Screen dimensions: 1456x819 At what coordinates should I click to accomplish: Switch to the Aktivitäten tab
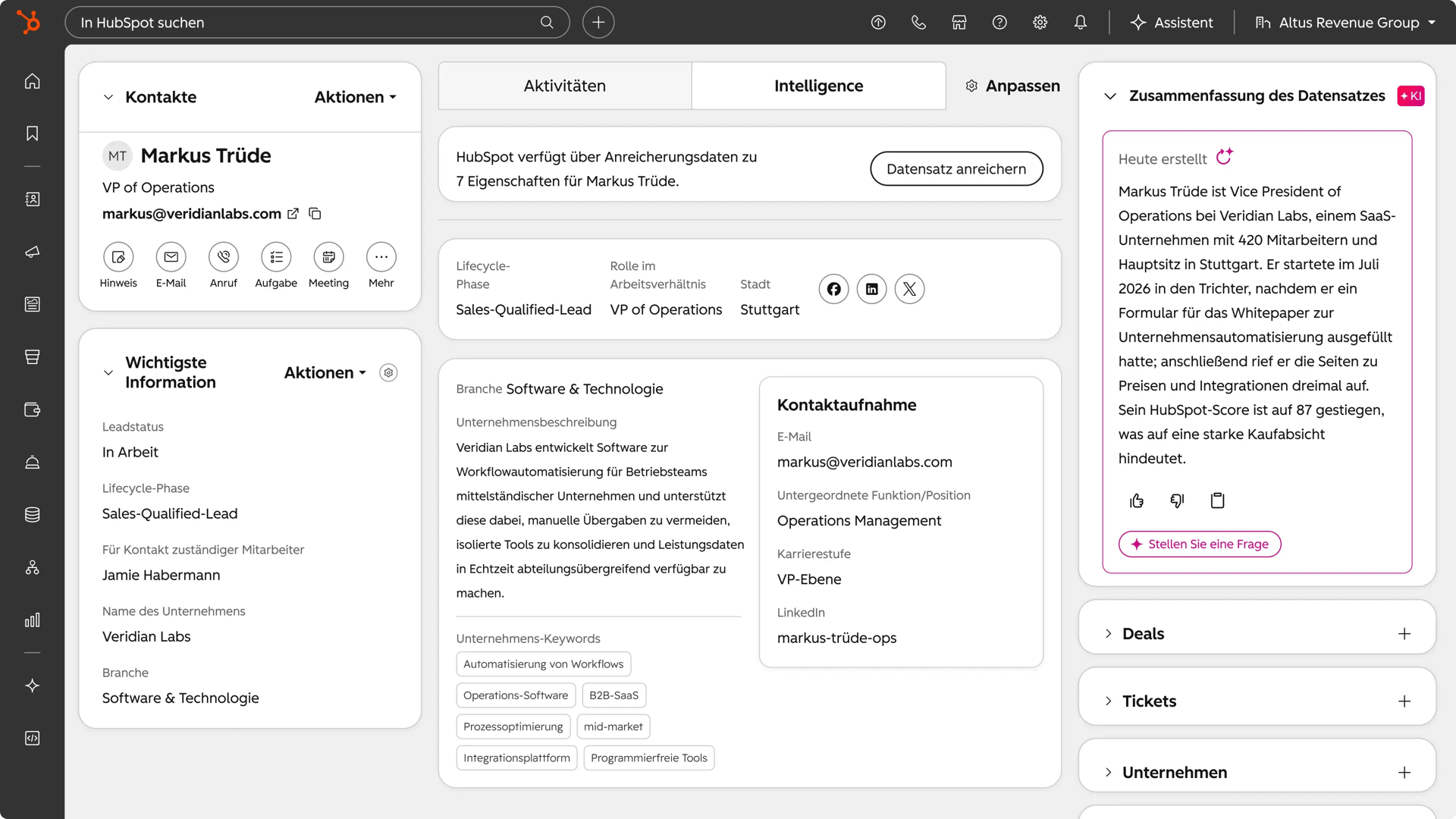tap(565, 86)
